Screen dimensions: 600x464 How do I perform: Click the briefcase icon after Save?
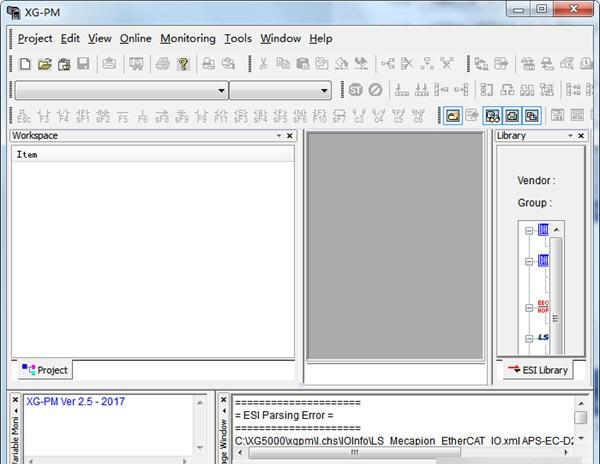click(x=109, y=64)
